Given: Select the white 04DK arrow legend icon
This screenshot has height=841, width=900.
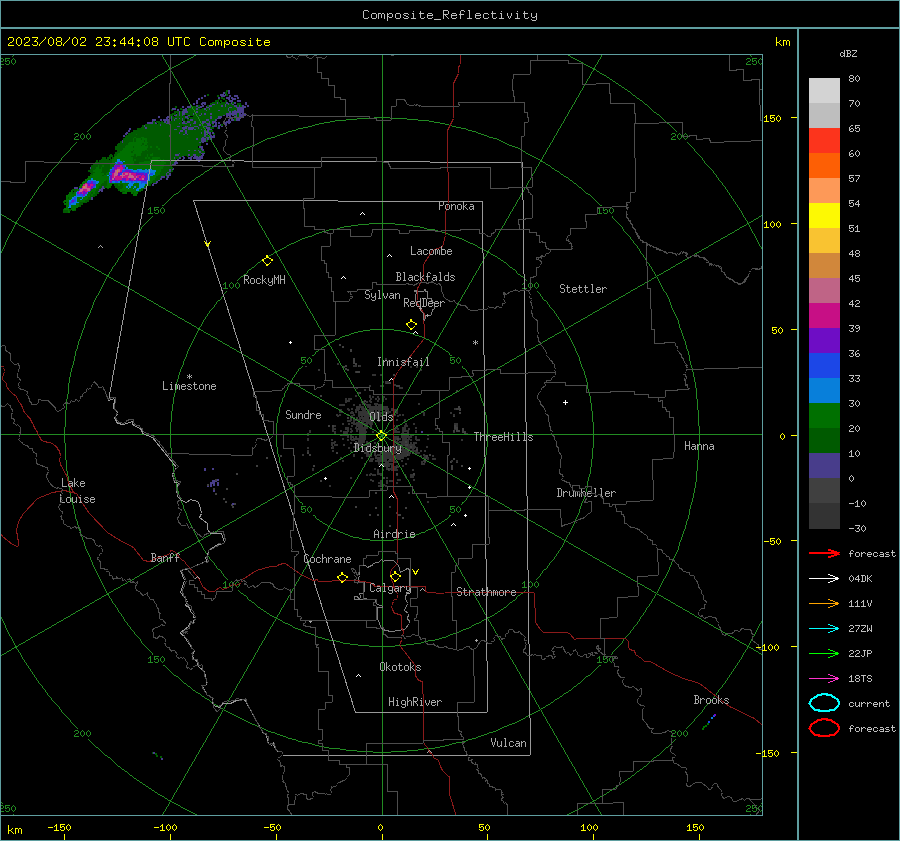Looking at the screenshot, I should click(x=824, y=578).
